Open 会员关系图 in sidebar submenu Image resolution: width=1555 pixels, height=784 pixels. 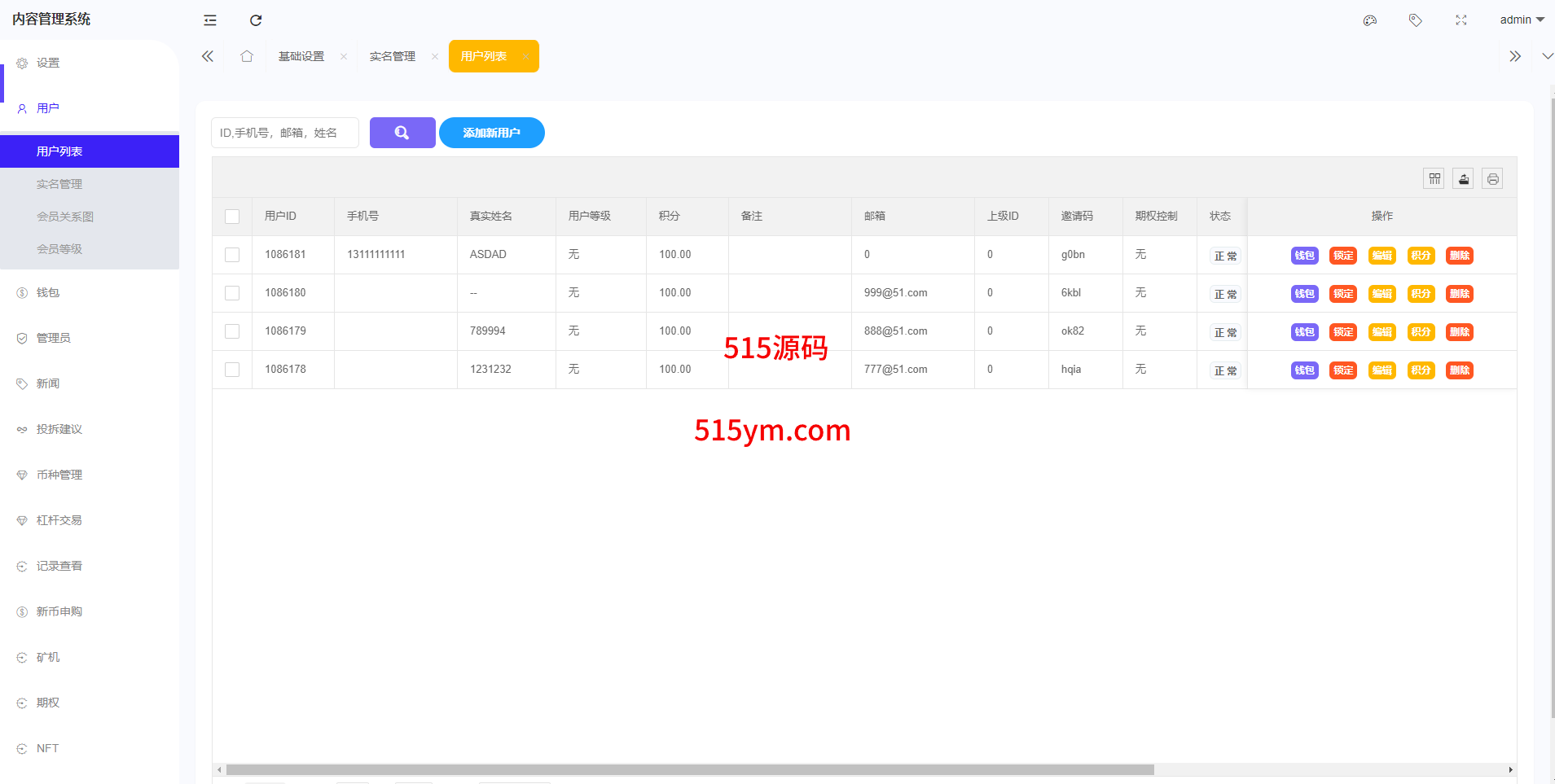pos(65,217)
